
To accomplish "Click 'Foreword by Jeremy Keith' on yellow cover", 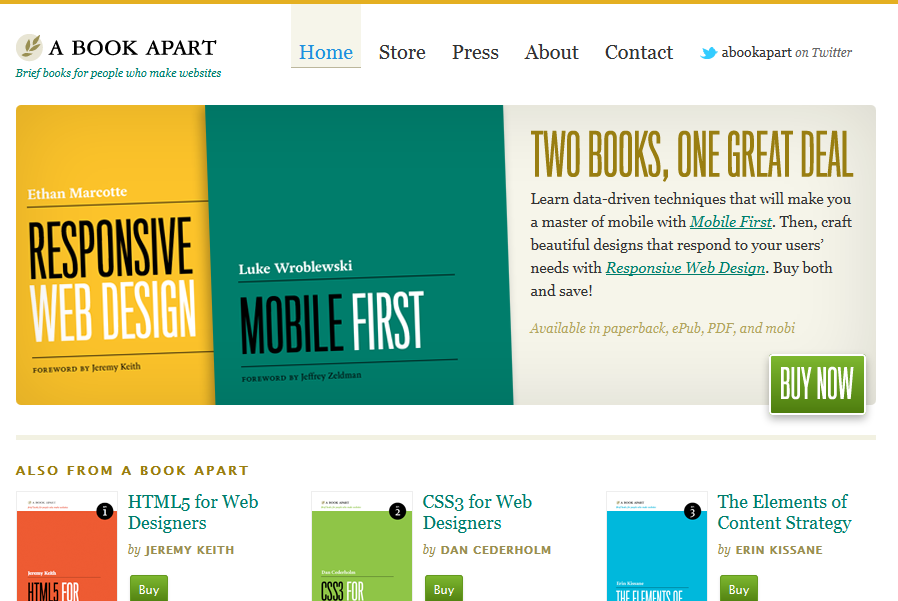I will pyautogui.click(x=86, y=368).
